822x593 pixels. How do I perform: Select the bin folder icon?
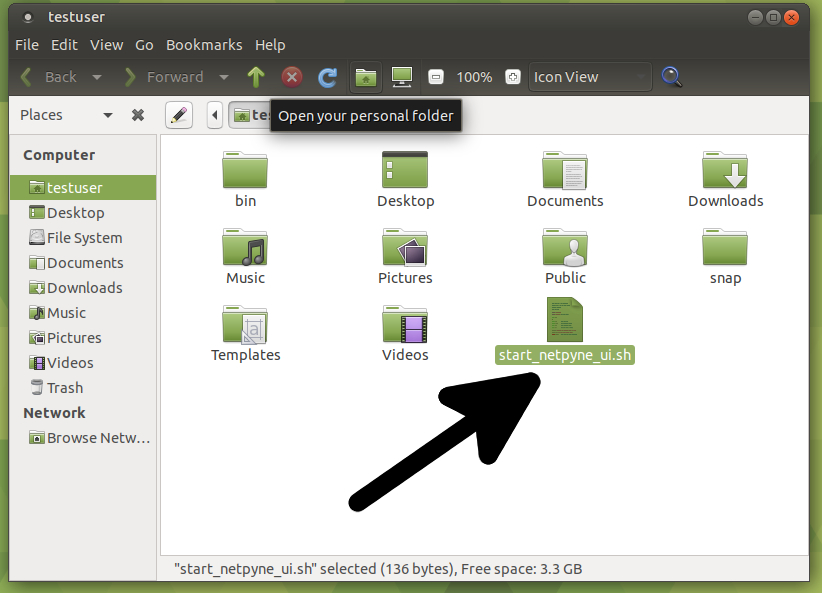[x=245, y=170]
